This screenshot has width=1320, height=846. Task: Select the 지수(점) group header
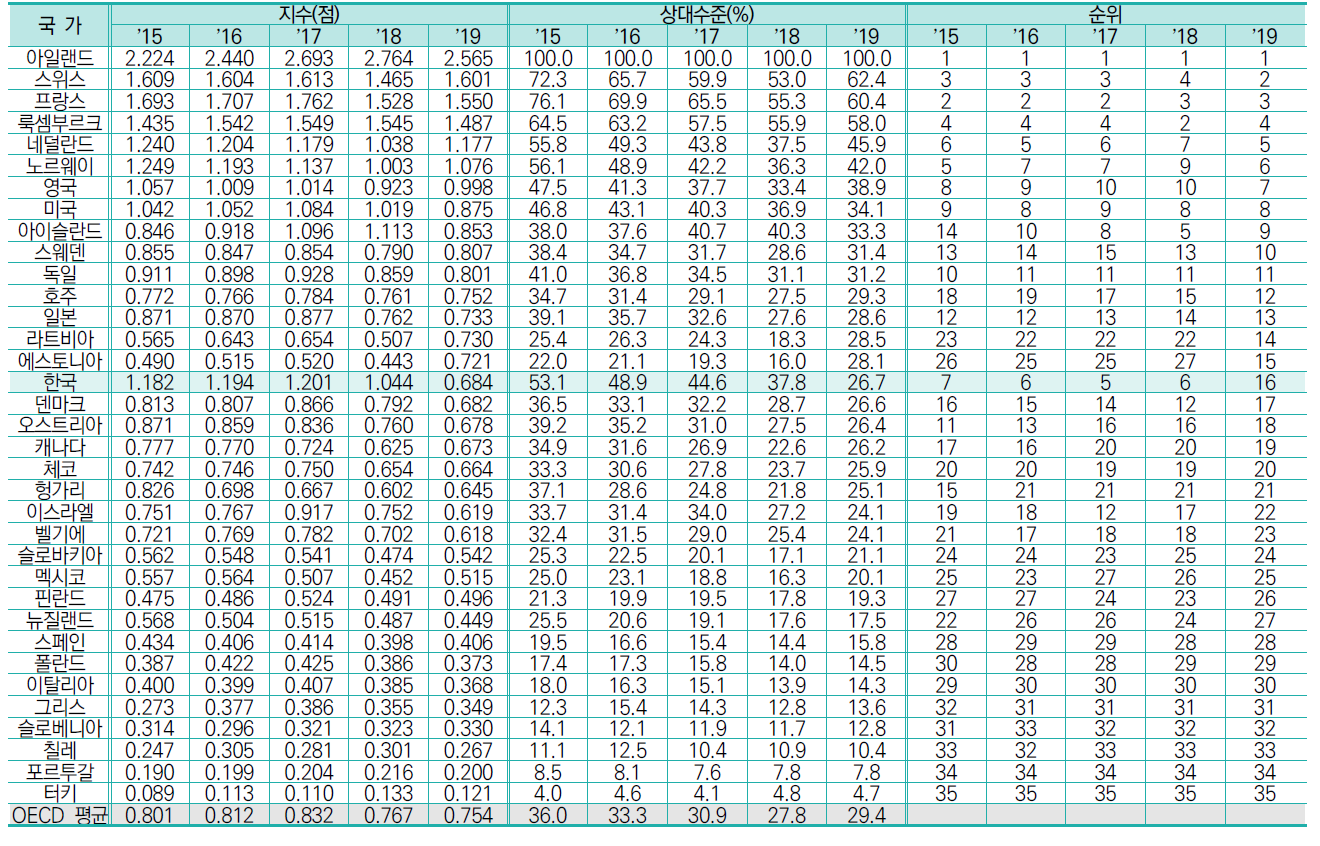coord(307,14)
